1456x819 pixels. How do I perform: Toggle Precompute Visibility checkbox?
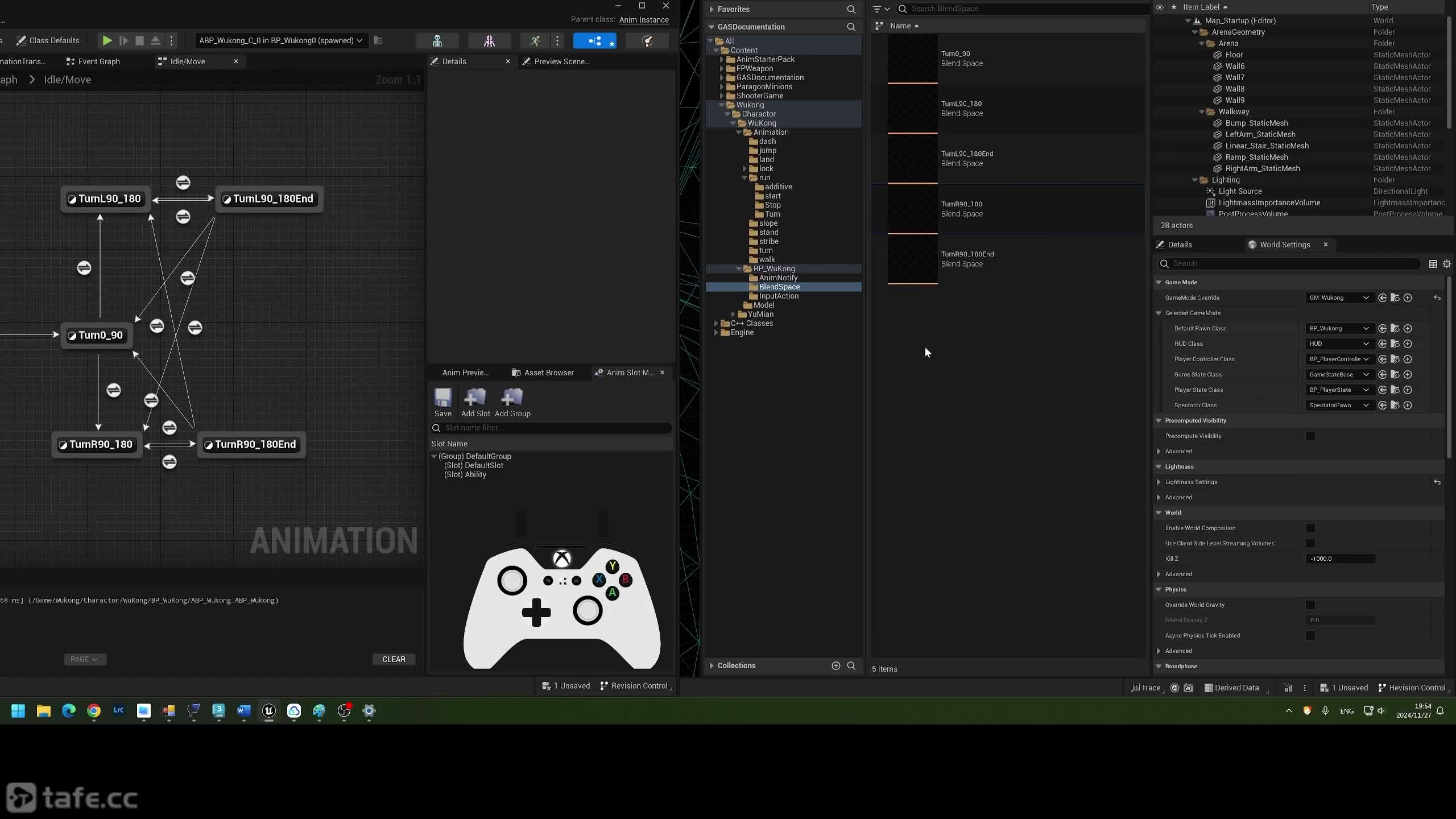[1310, 436]
